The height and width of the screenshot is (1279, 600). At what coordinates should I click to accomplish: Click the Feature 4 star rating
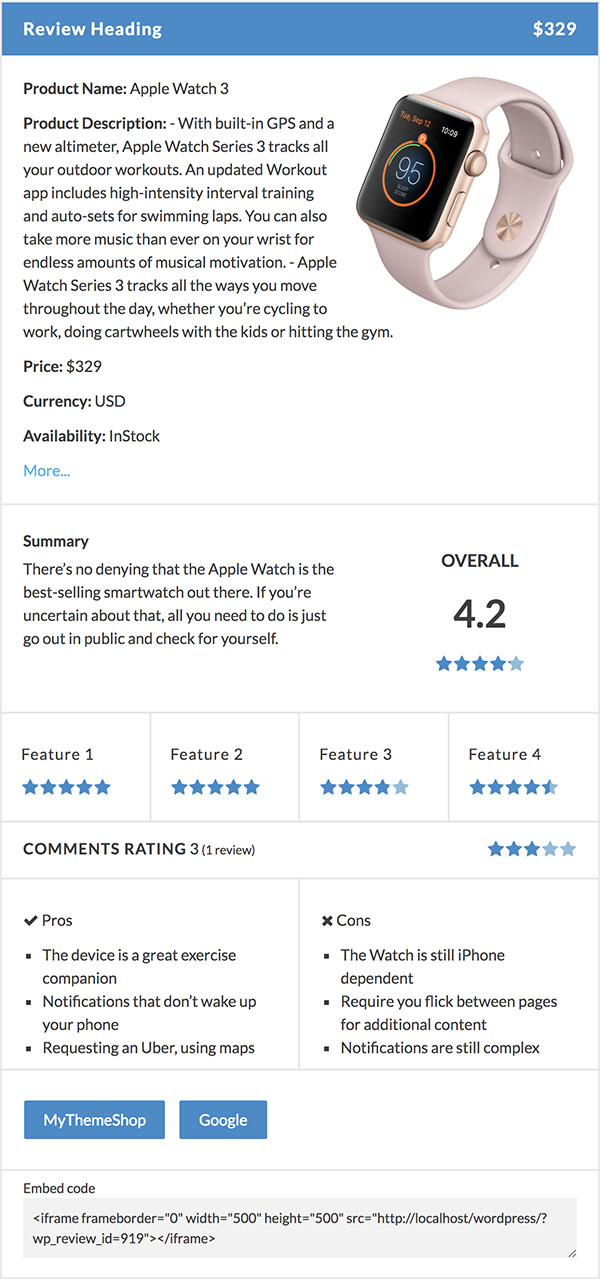[x=513, y=787]
